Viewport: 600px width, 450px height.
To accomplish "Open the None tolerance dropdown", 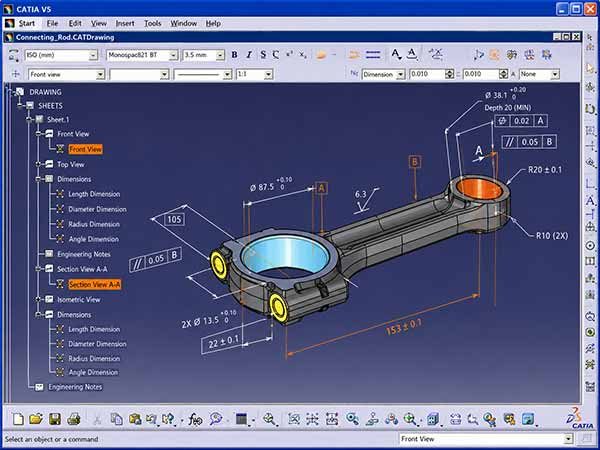I will click(555, 74).
